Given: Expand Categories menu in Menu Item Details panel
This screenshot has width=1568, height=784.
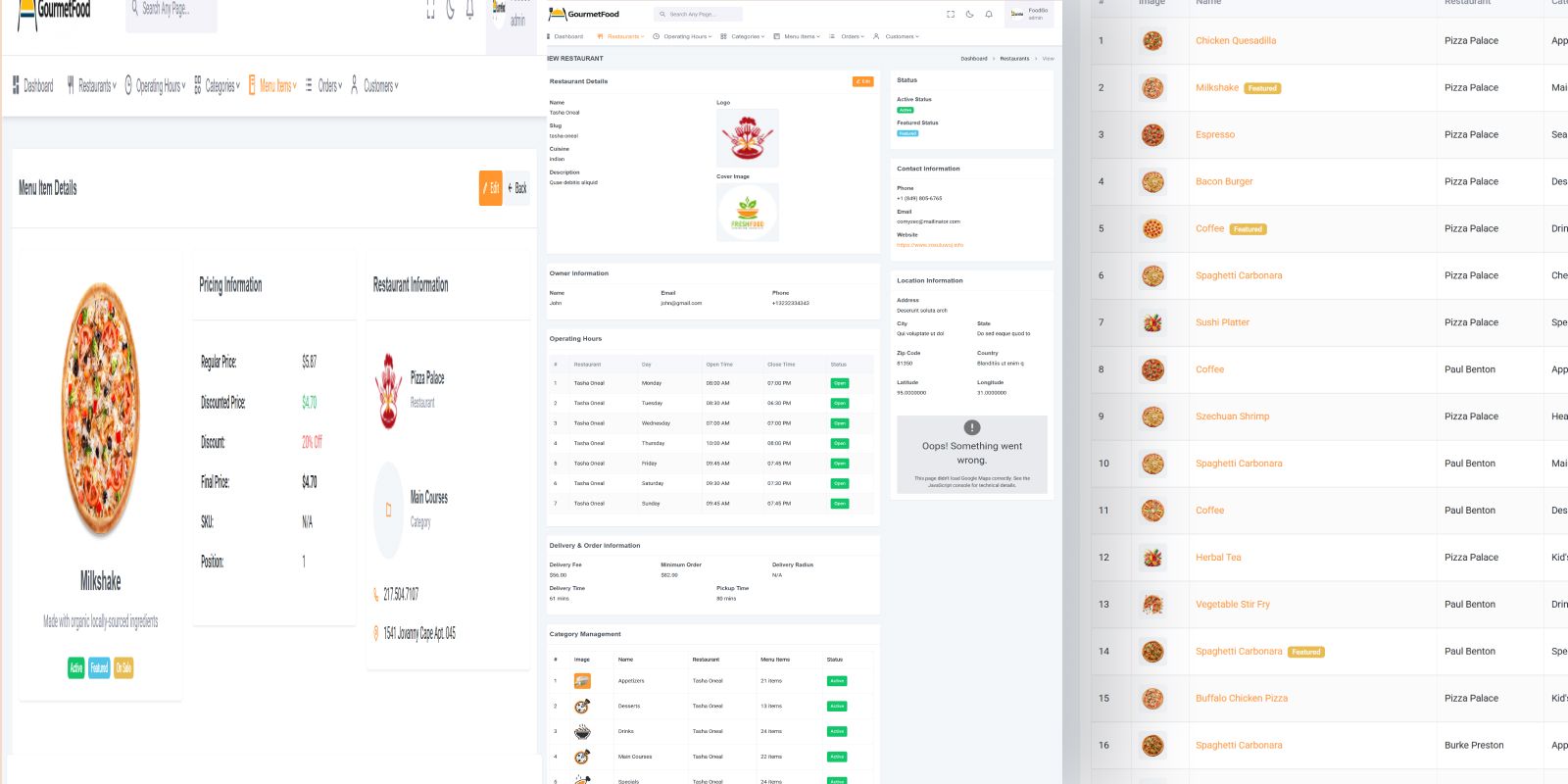Looking at the screenshot, I should pyautogui.click(x=217, y=86).
